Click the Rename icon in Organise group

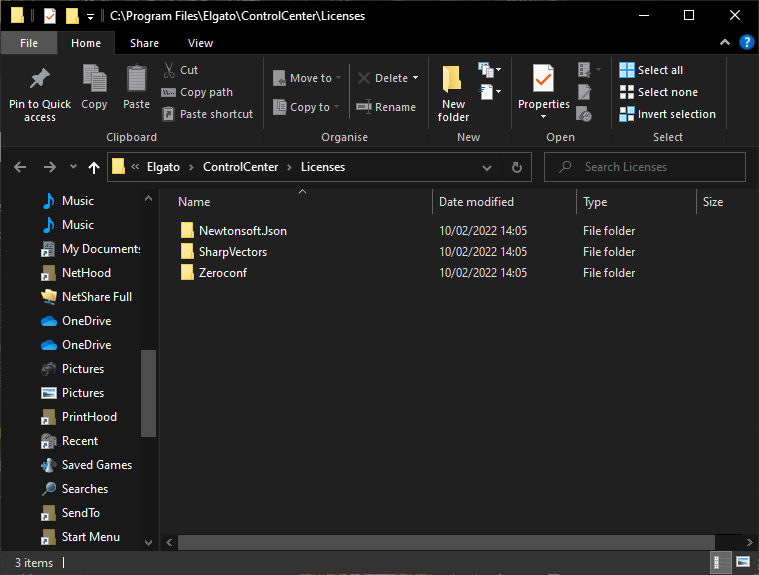coord(364,107)
